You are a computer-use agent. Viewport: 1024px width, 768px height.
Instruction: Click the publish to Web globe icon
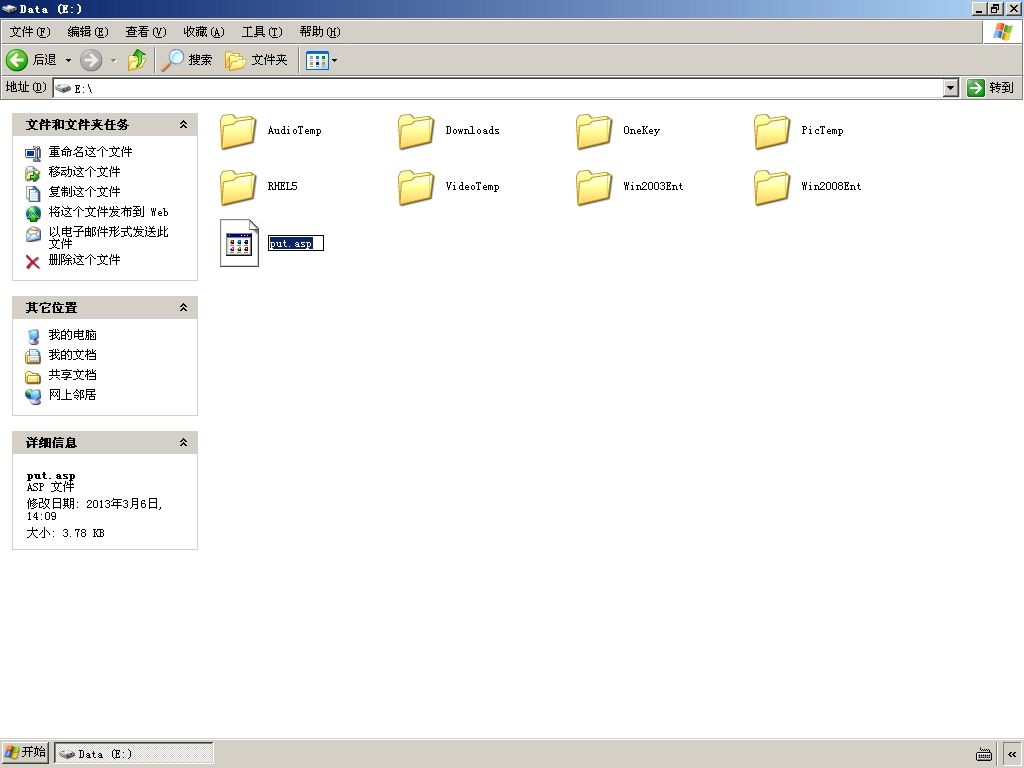coord(33,214)
